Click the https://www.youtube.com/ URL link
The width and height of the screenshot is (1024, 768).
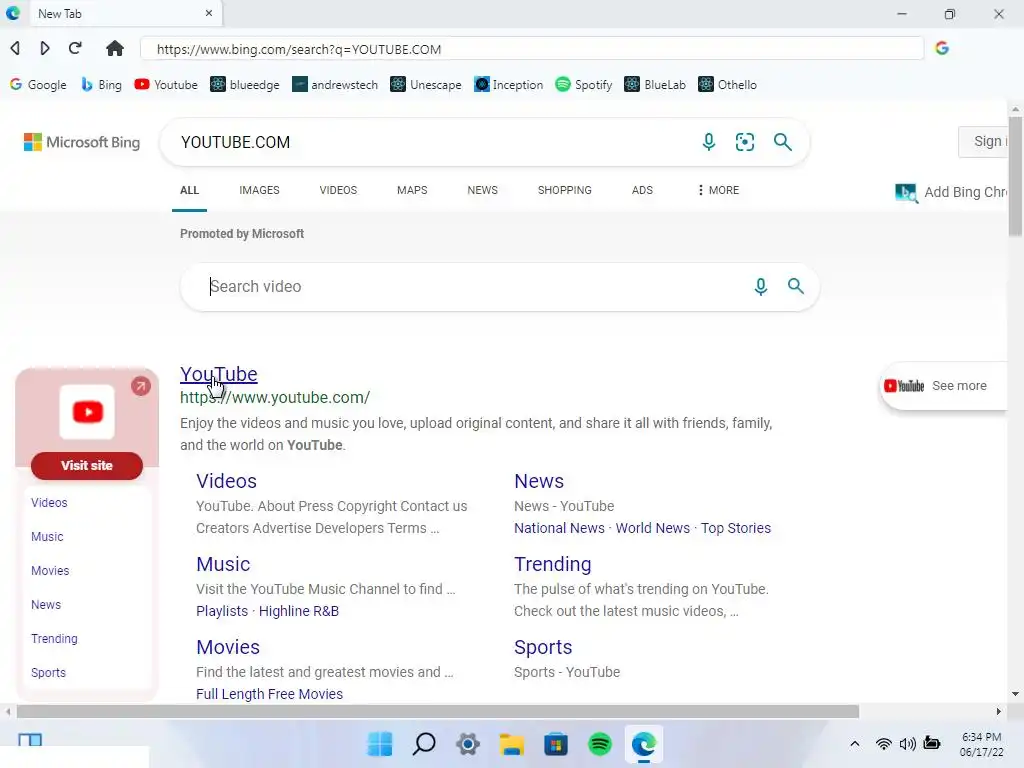pos(275,397)
